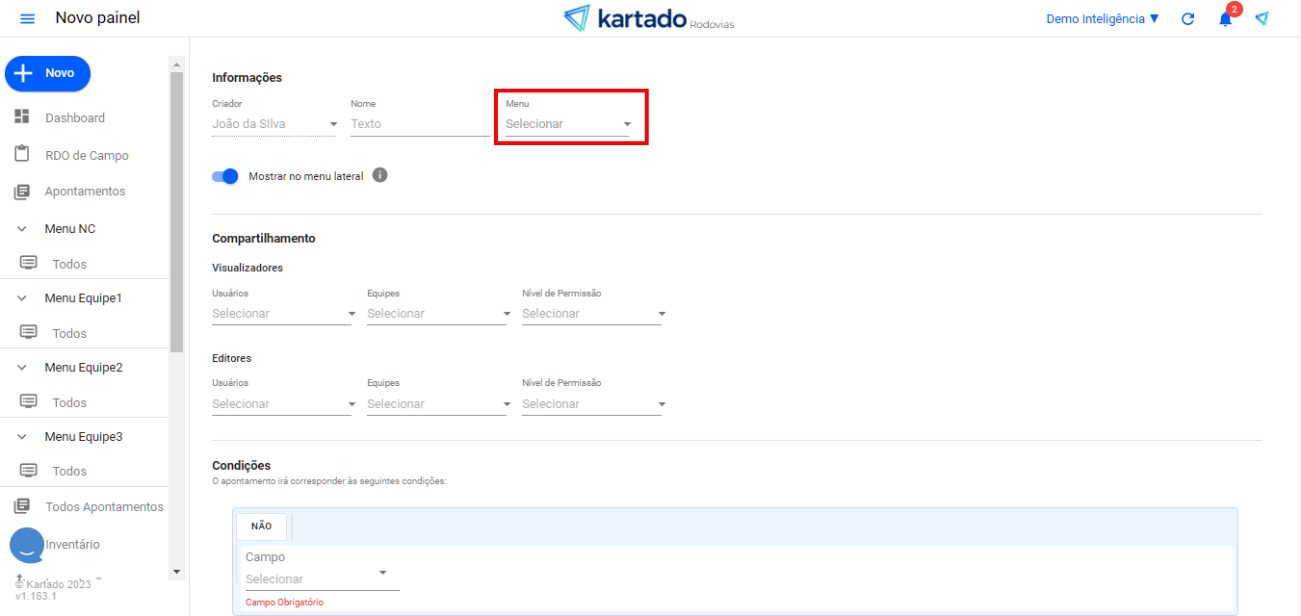Click the Kartado logo icon at top right
1301x616 pixels.
[1262, 19]
